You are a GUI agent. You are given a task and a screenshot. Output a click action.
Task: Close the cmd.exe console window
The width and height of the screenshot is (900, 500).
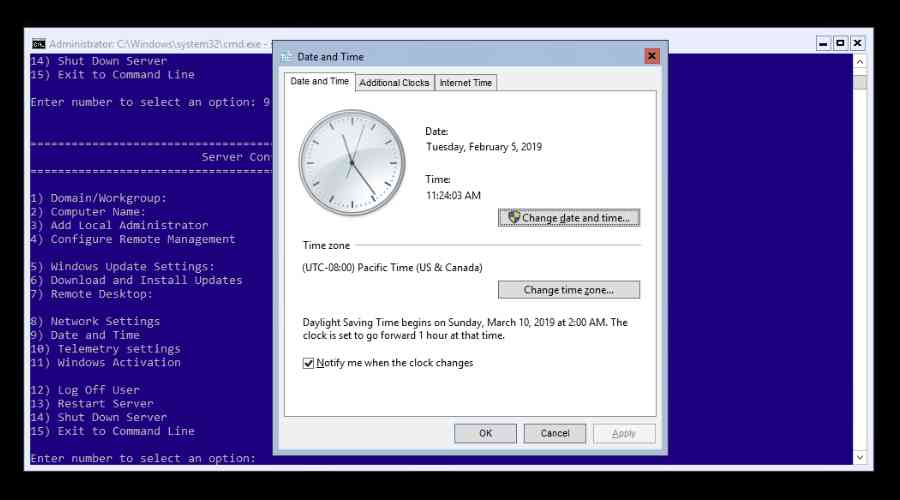coord(858,44)
